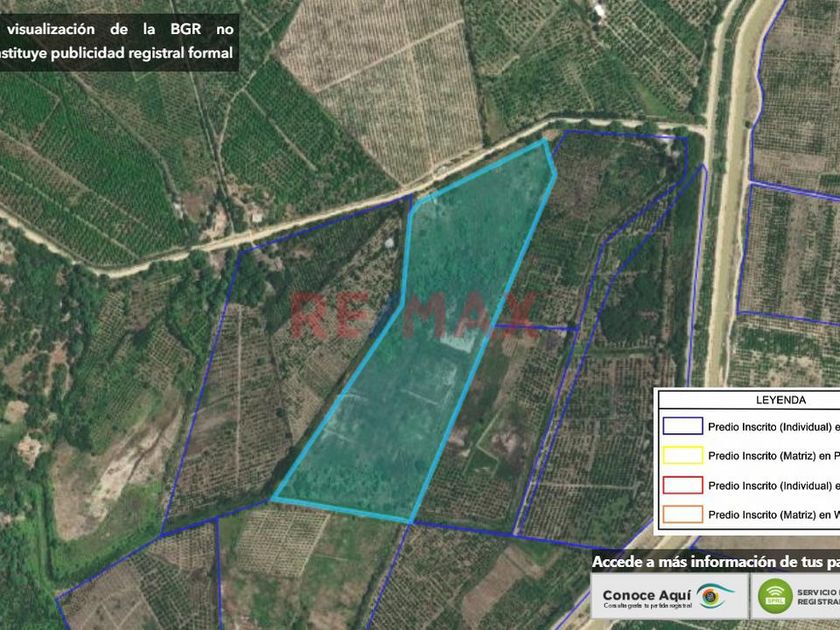Click the Conoce Aquí eye logo icon
Image resolution: width=840 pixels, height=630 pixels.
coord(715,595)
